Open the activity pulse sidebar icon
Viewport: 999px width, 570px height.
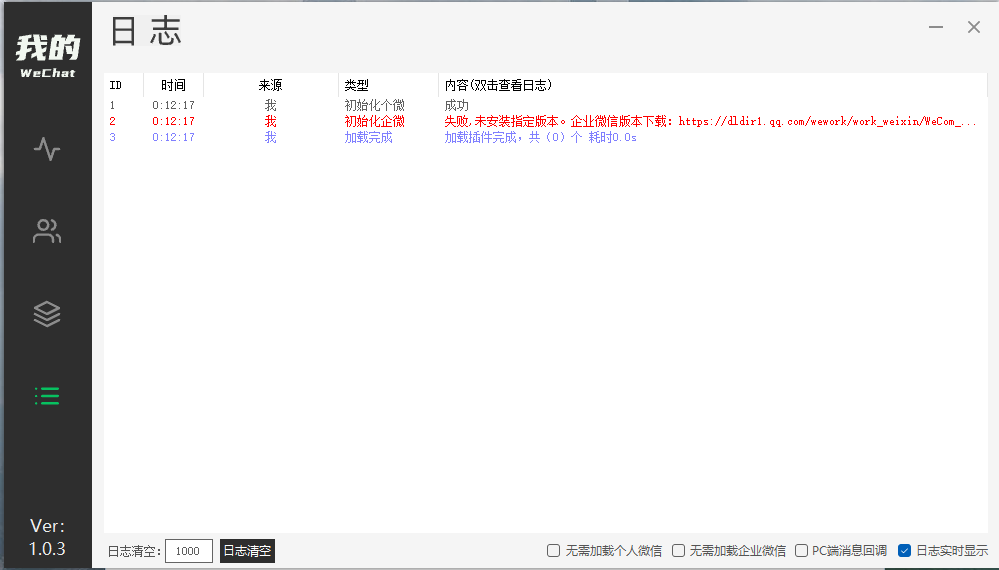[x=47, y=150]
